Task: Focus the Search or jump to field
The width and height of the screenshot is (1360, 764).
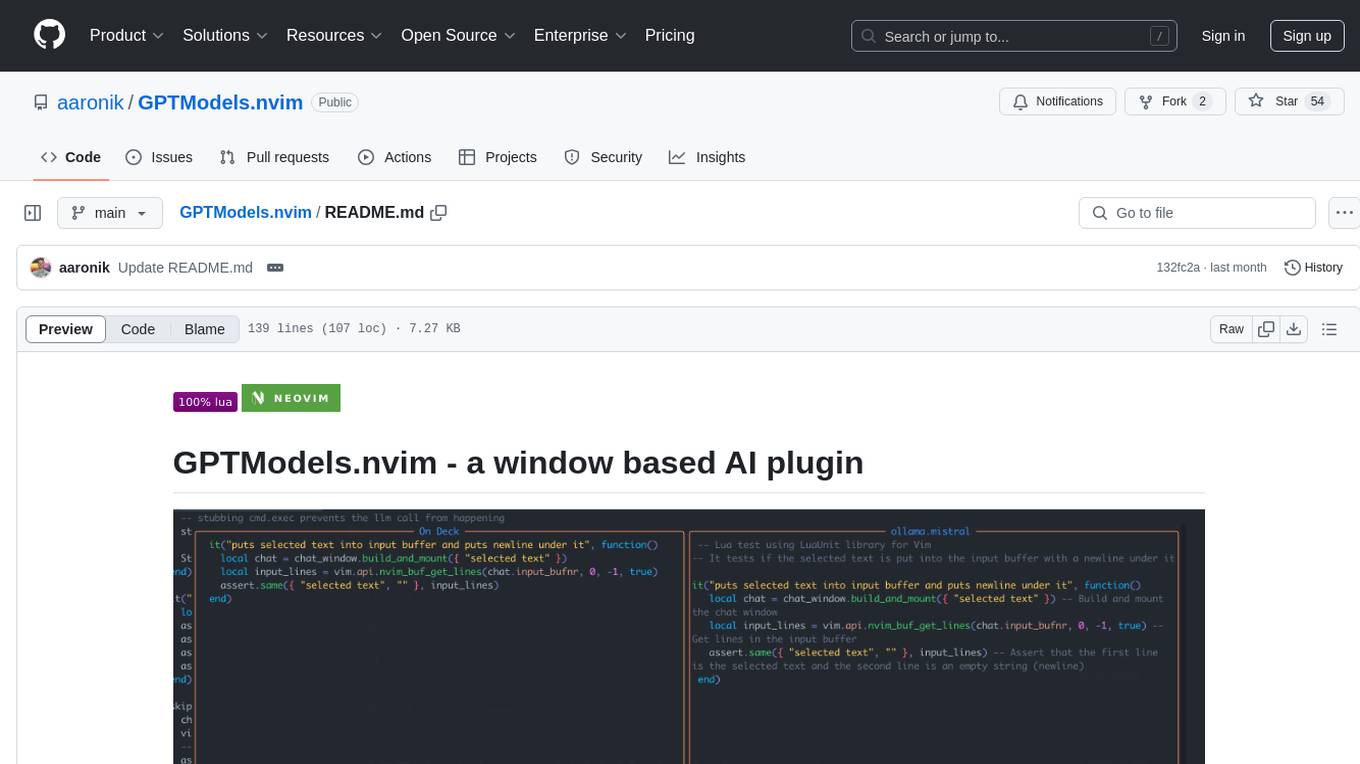Action: pyautogui.click(x=1015, y=36)
